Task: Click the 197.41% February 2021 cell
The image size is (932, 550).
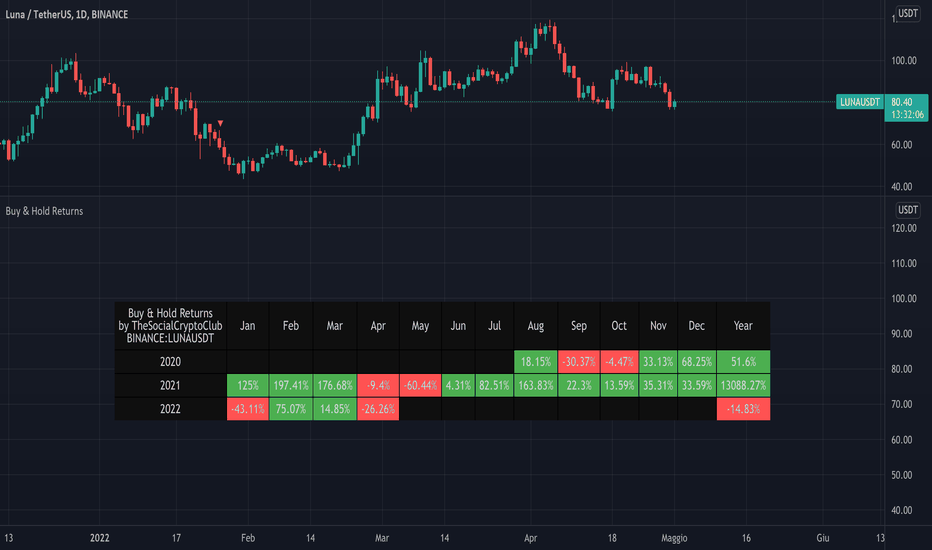Action: 291,385
